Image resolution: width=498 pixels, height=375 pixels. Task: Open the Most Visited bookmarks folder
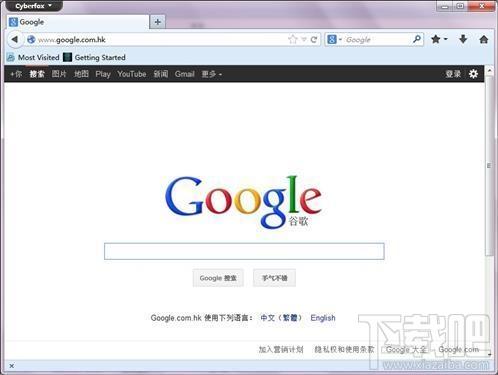[33, 57]
